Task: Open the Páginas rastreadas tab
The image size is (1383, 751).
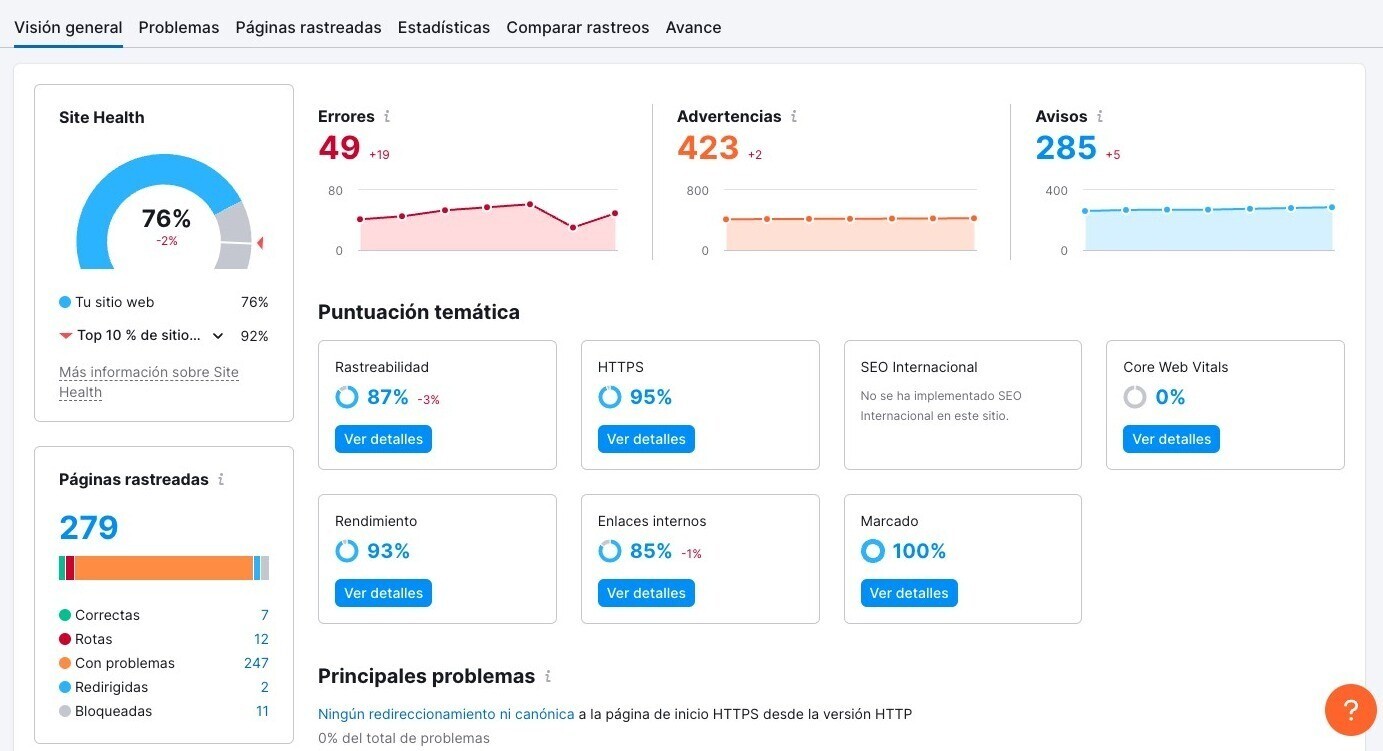Action: point(308,28)
